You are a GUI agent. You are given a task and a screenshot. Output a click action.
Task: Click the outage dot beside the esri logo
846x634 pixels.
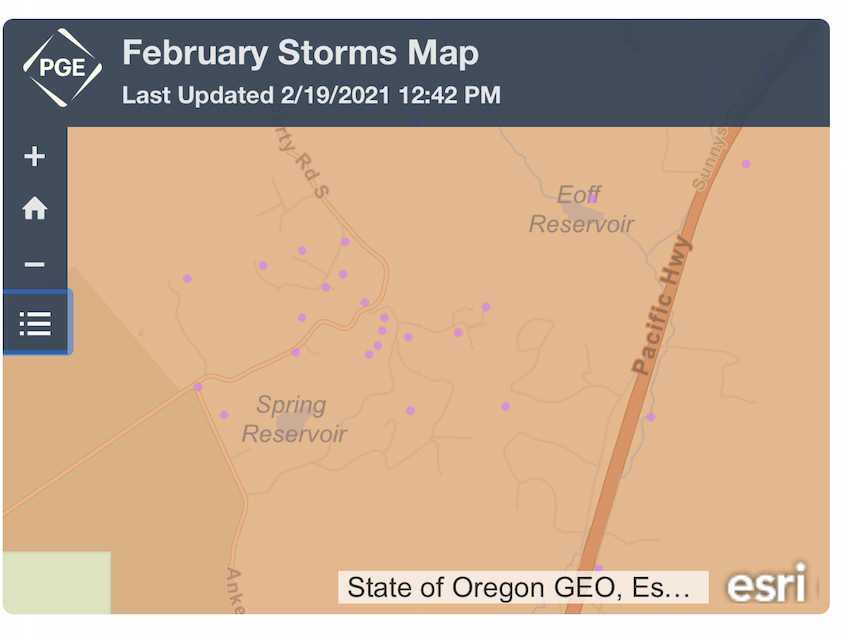tap(598, 569)
